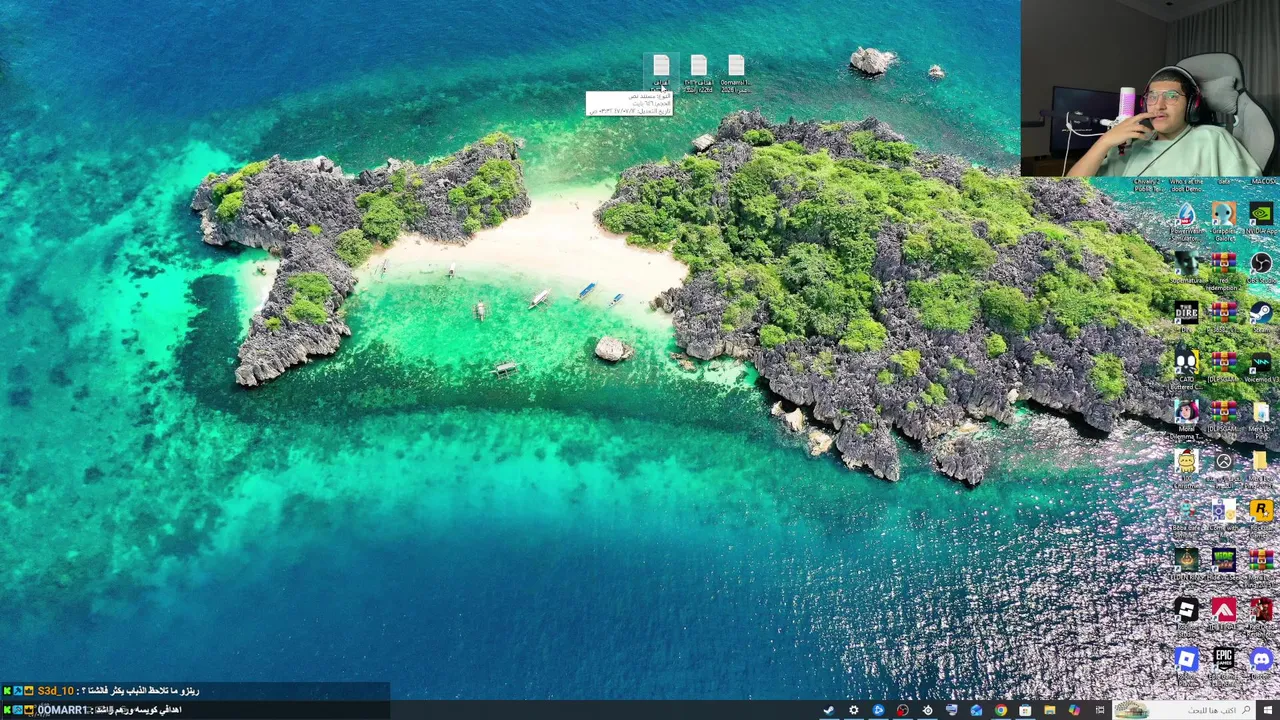The height and width of the screenshot is (720, 1280).
Task: Open the This PC icon in the taskbar
Action: [x=952, y=710]
